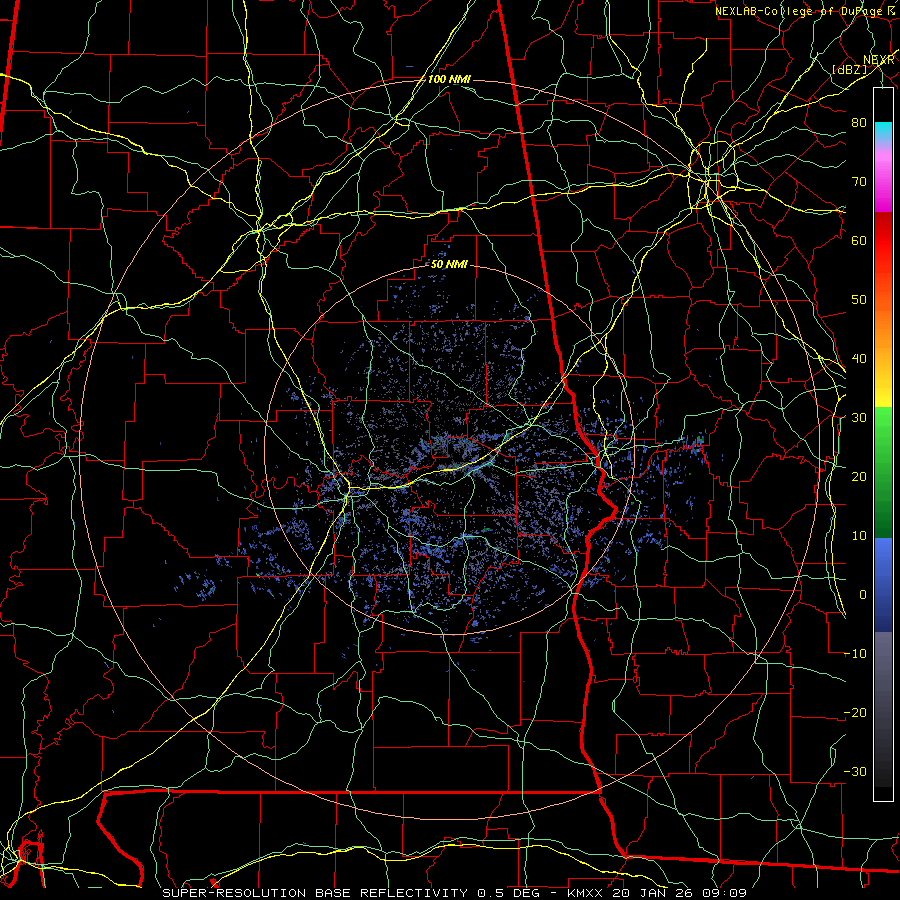Click the KMXX station identifier in the caption
This screenshot has width=900, height=900.
point(585,893)
